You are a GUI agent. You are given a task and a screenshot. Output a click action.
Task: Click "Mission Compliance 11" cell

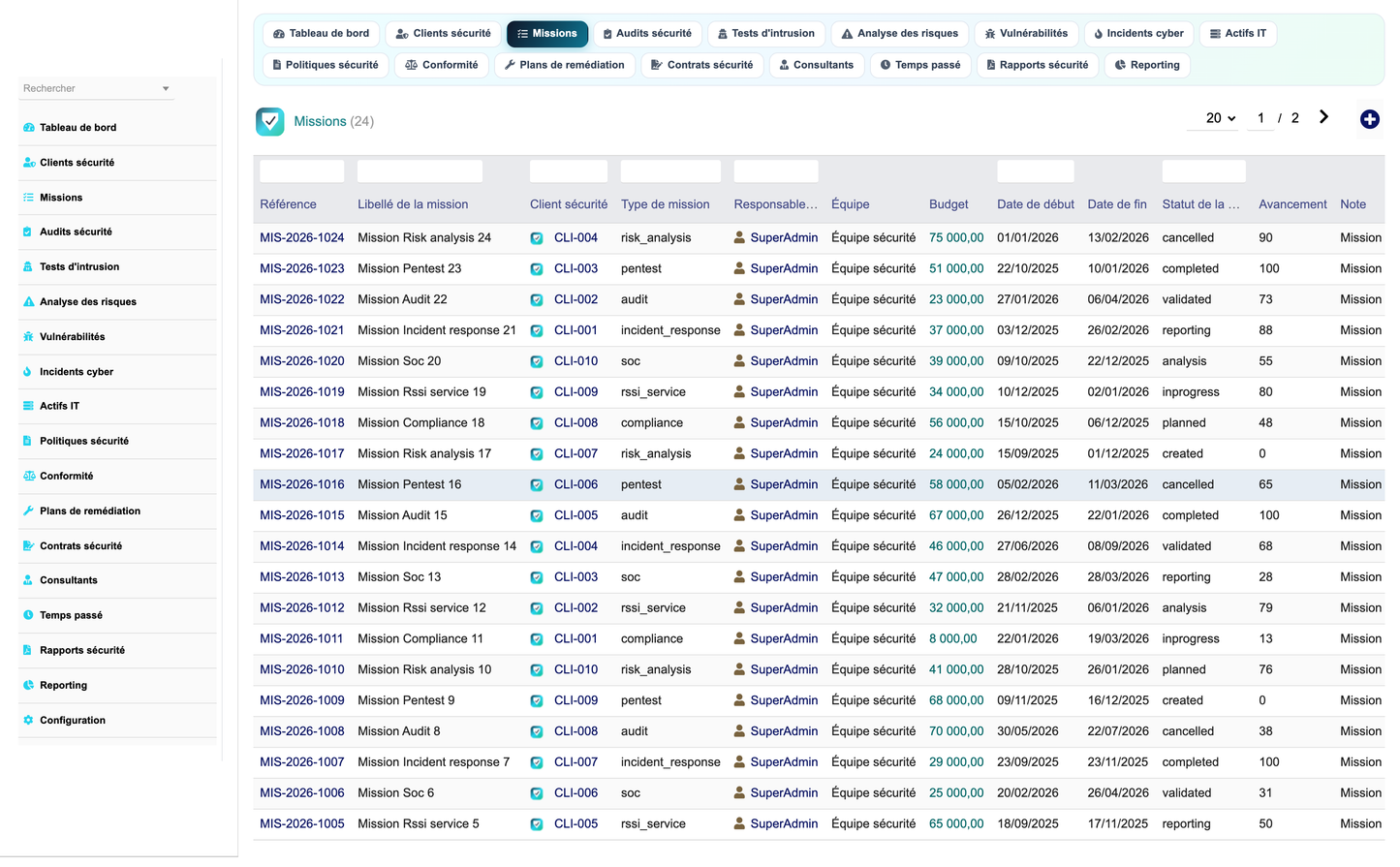click(420, 638)
